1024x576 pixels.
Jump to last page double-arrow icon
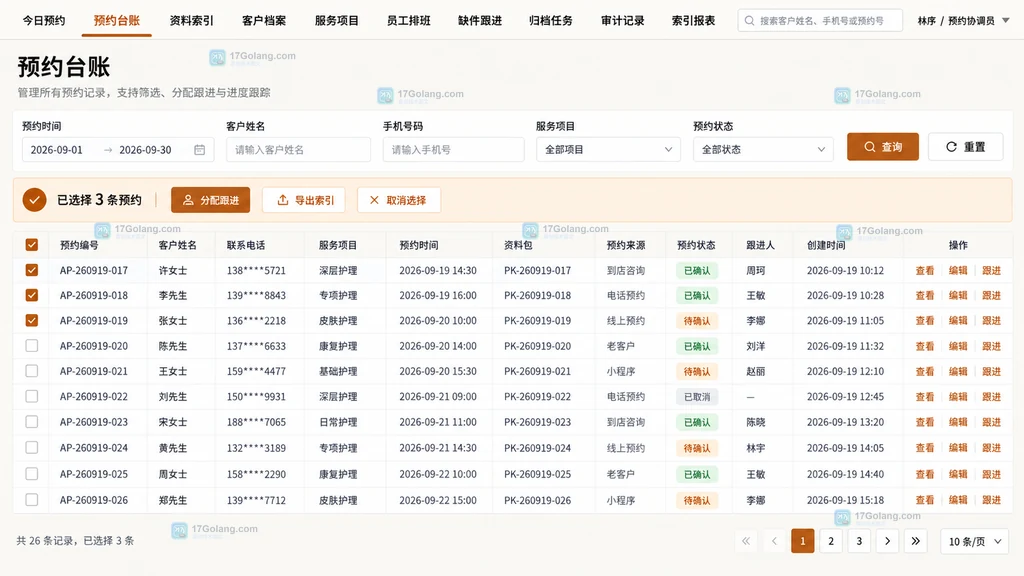916,541
